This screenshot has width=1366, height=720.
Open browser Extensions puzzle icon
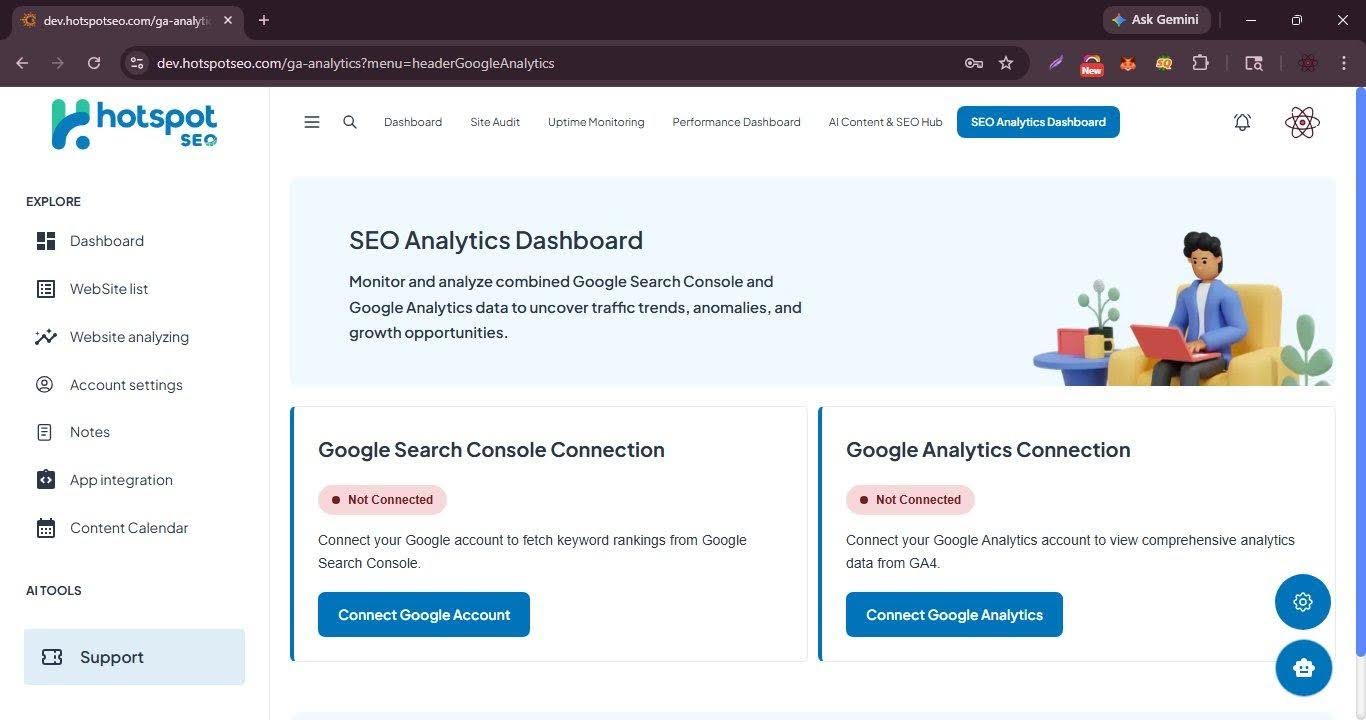click(x=1200, y=63)
